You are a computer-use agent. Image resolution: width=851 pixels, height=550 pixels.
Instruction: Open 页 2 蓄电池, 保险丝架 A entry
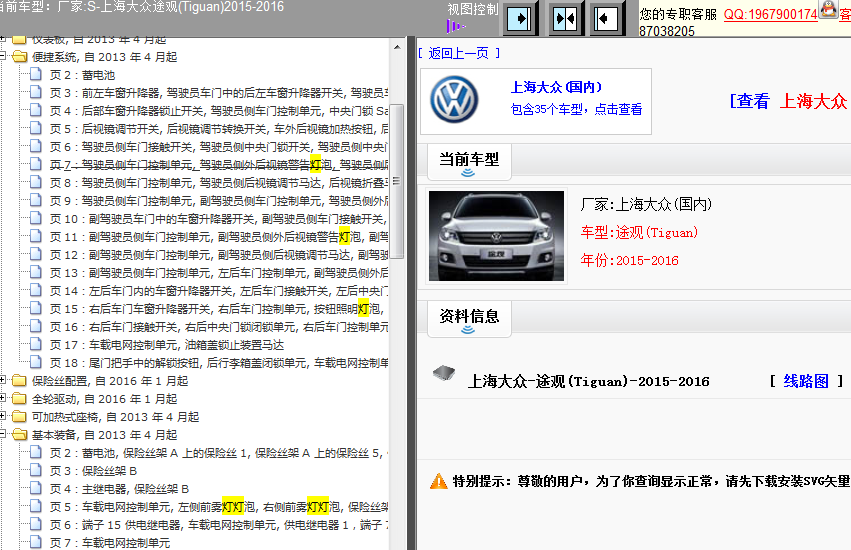219,453
